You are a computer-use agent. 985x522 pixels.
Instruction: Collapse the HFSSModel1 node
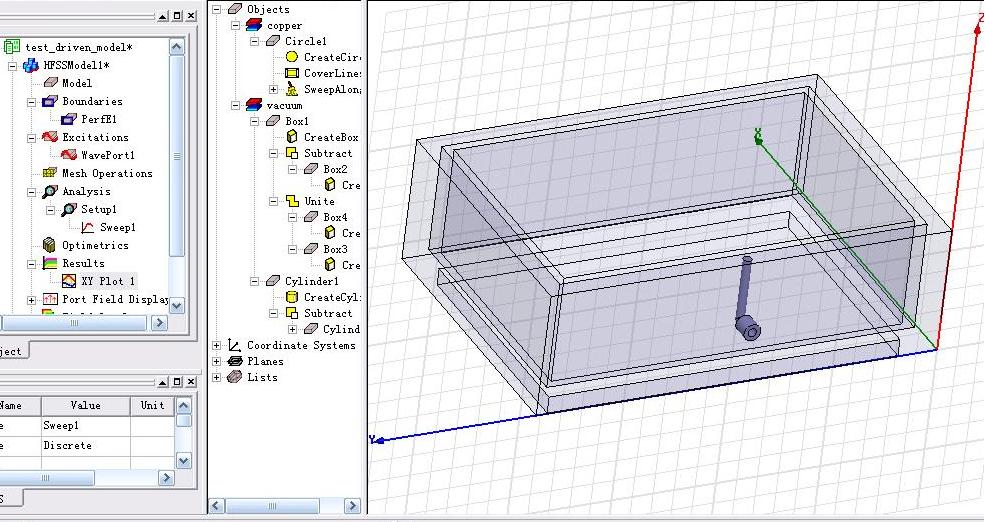12,65
